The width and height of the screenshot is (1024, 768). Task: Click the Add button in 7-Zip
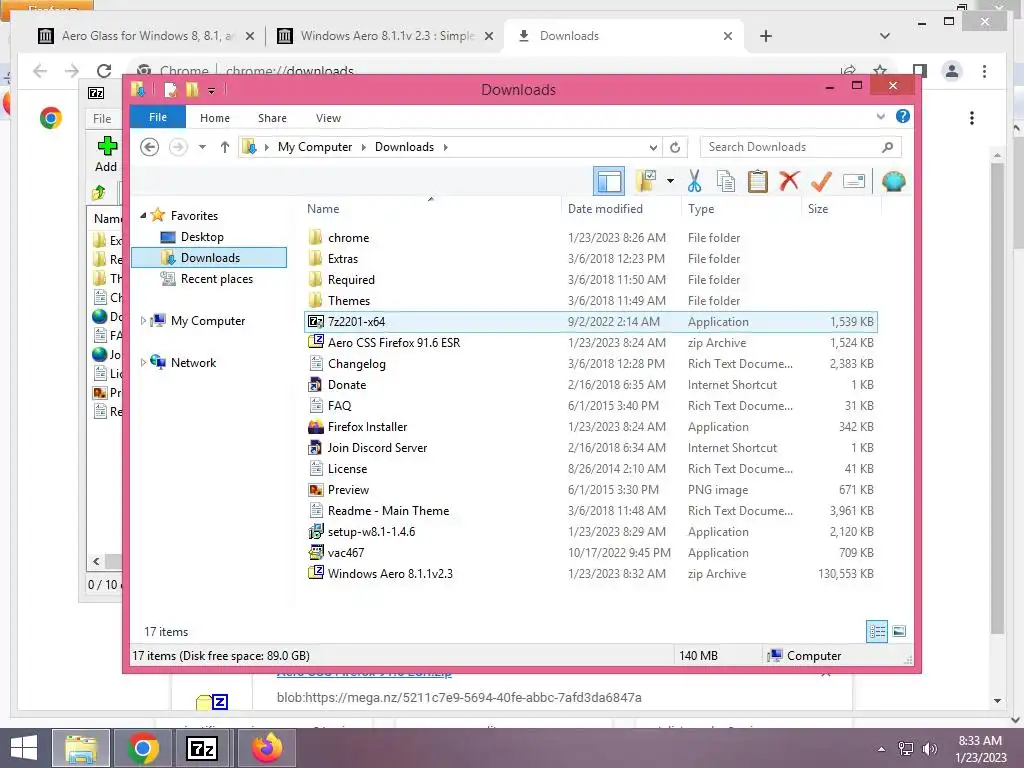point(106,154)
